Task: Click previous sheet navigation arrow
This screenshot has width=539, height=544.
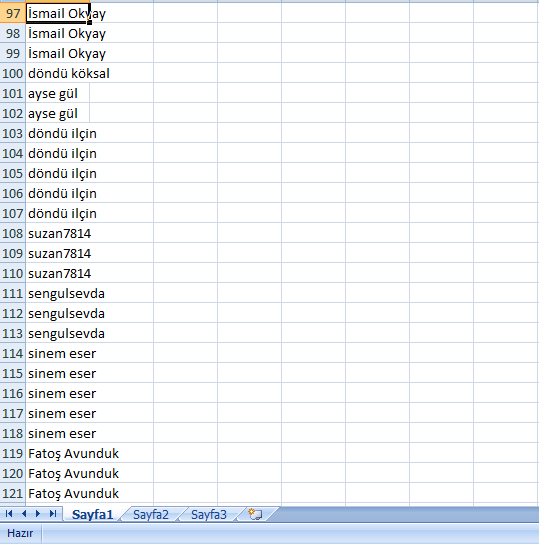Action: [24, 514]
